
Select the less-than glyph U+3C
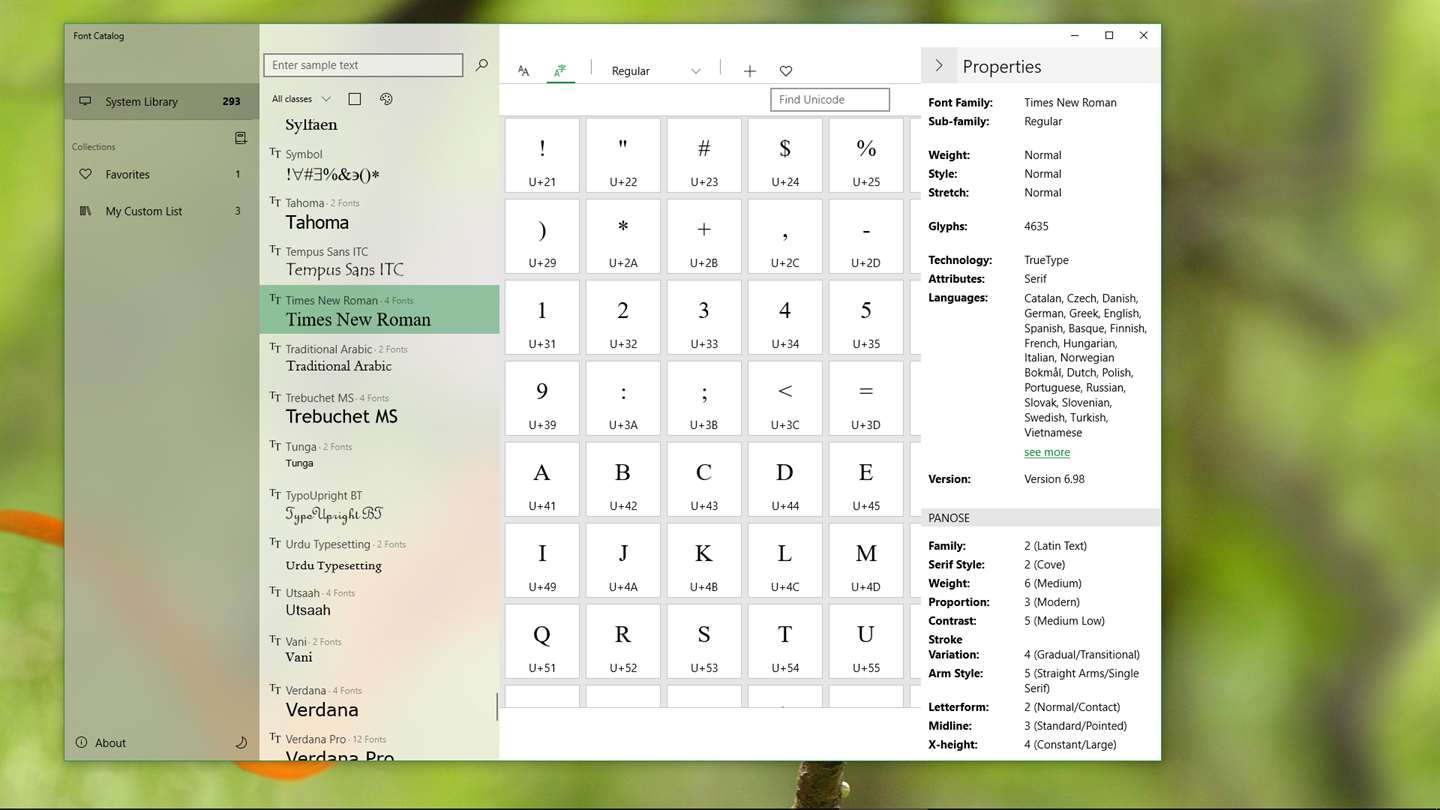pyautogui.click(x=785, y=398)
